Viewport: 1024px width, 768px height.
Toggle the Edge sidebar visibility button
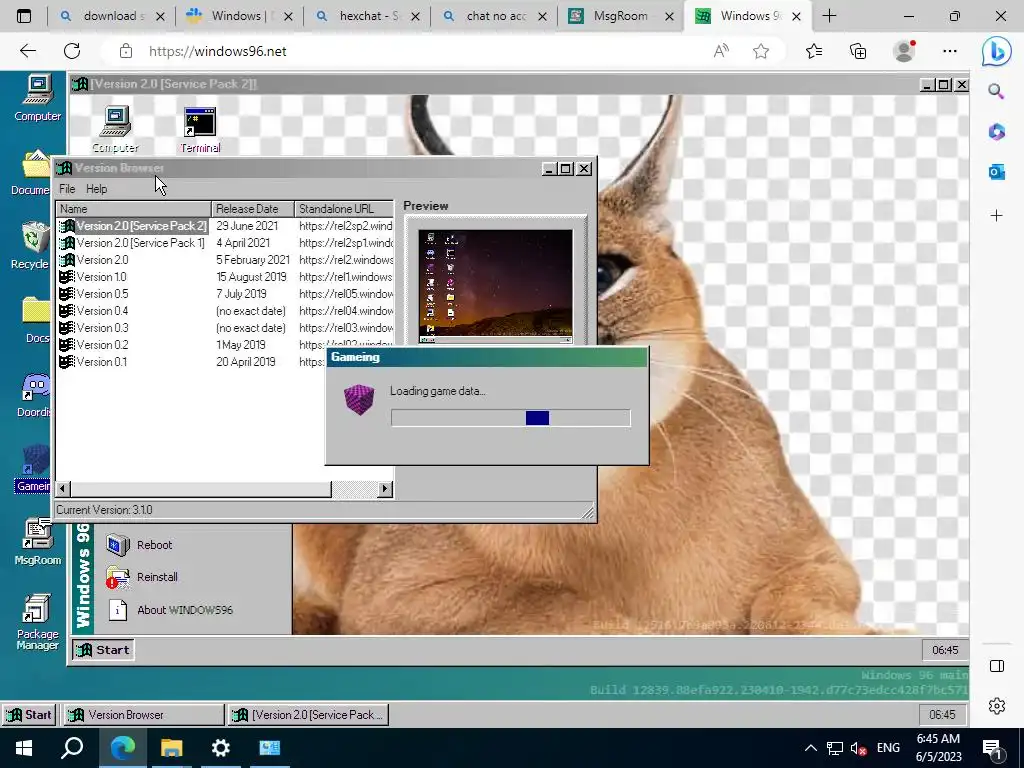tap(996, 666)
